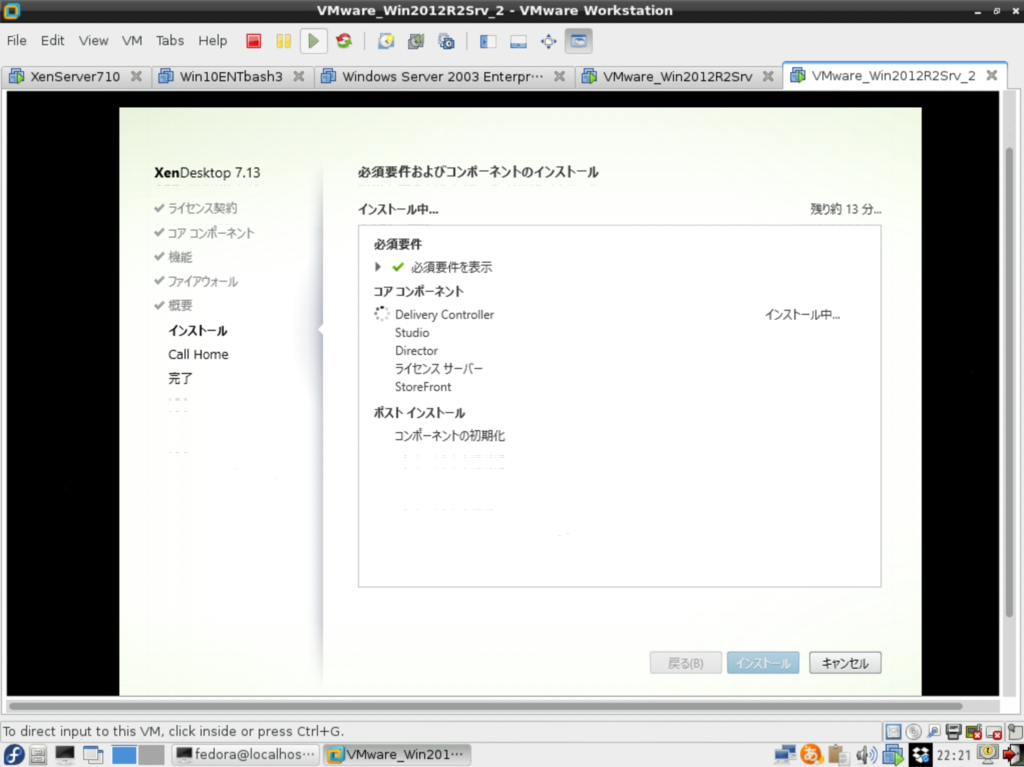Expand the 必須要件を表示 disclosure triangle
This screenshot has width=1024, height=767.
[x=377, y=267]
